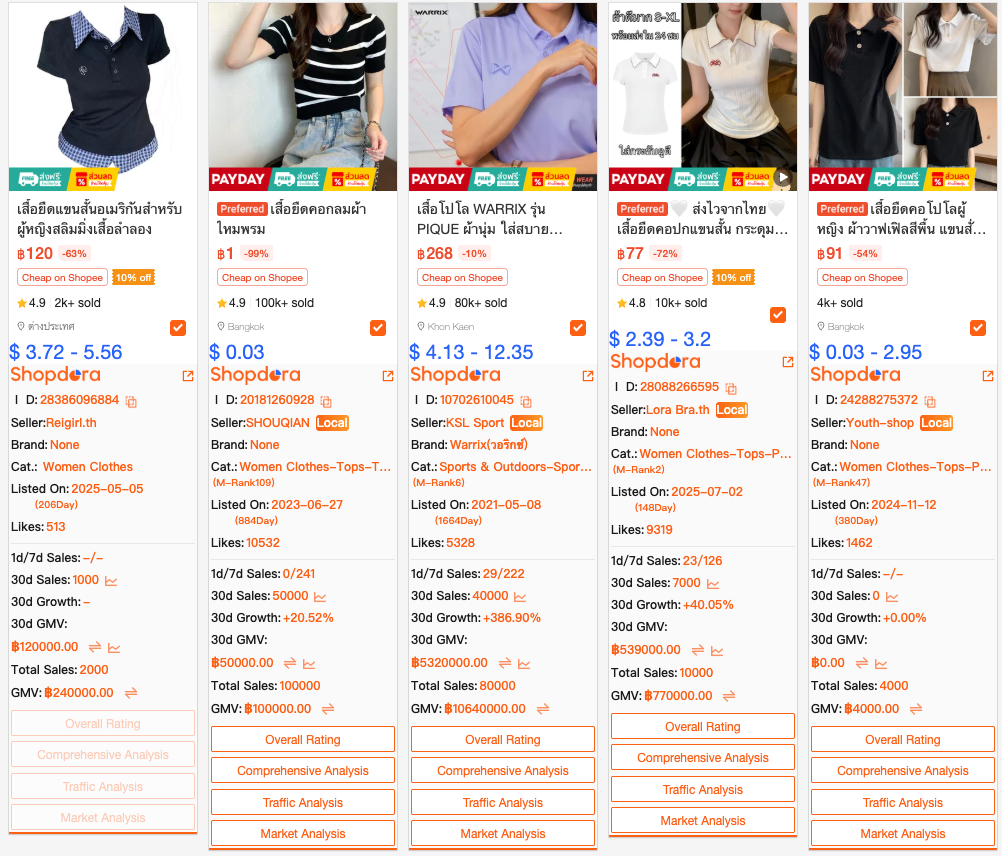This screenshot has width=1002, height=856.
Task: Open Traffic Analysis for KSL Sport product
Action: (503, 802)
